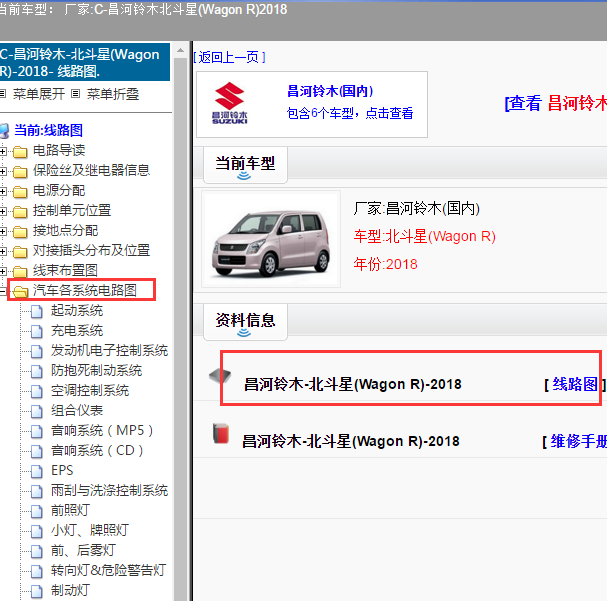Click the 厂家:昌河铃木(国内) text
The height and width of the screenshot is (601, 607).
417,208
